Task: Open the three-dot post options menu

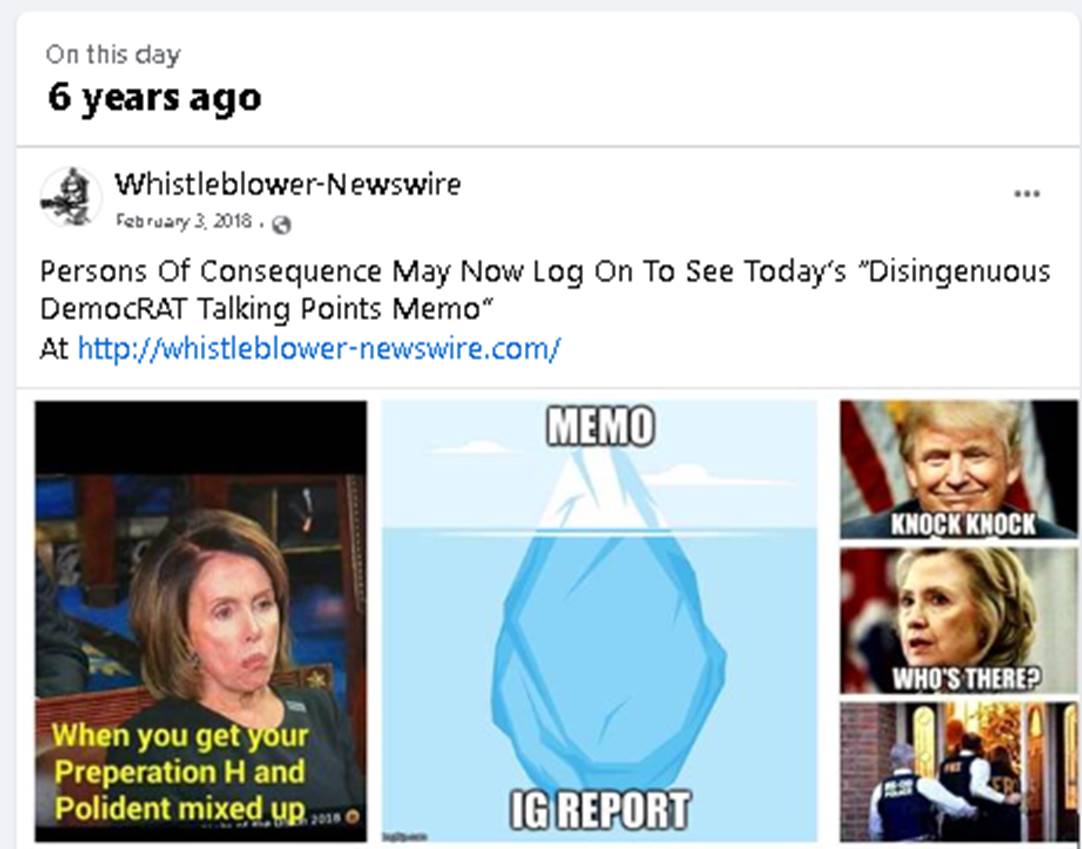Action: pyautogui.click(x=1026, y=194)
